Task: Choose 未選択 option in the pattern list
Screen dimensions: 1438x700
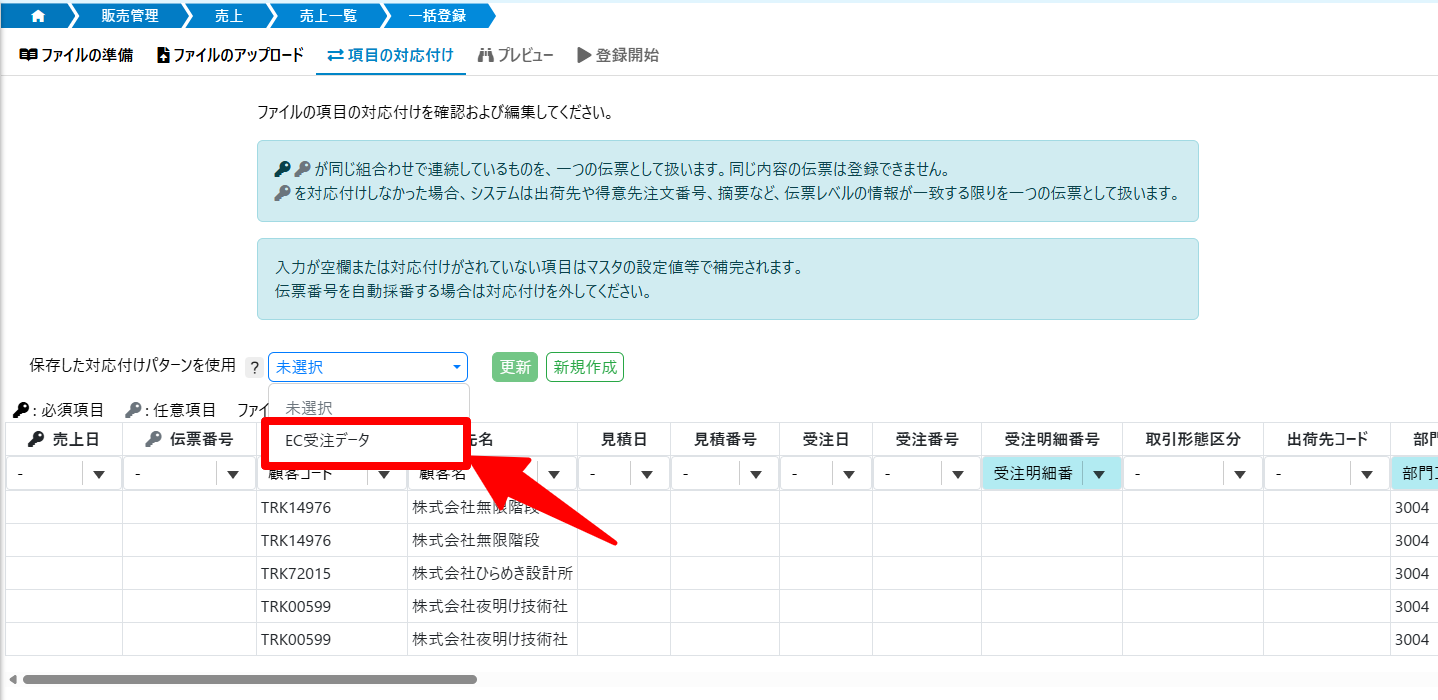Action: point(308,408)
